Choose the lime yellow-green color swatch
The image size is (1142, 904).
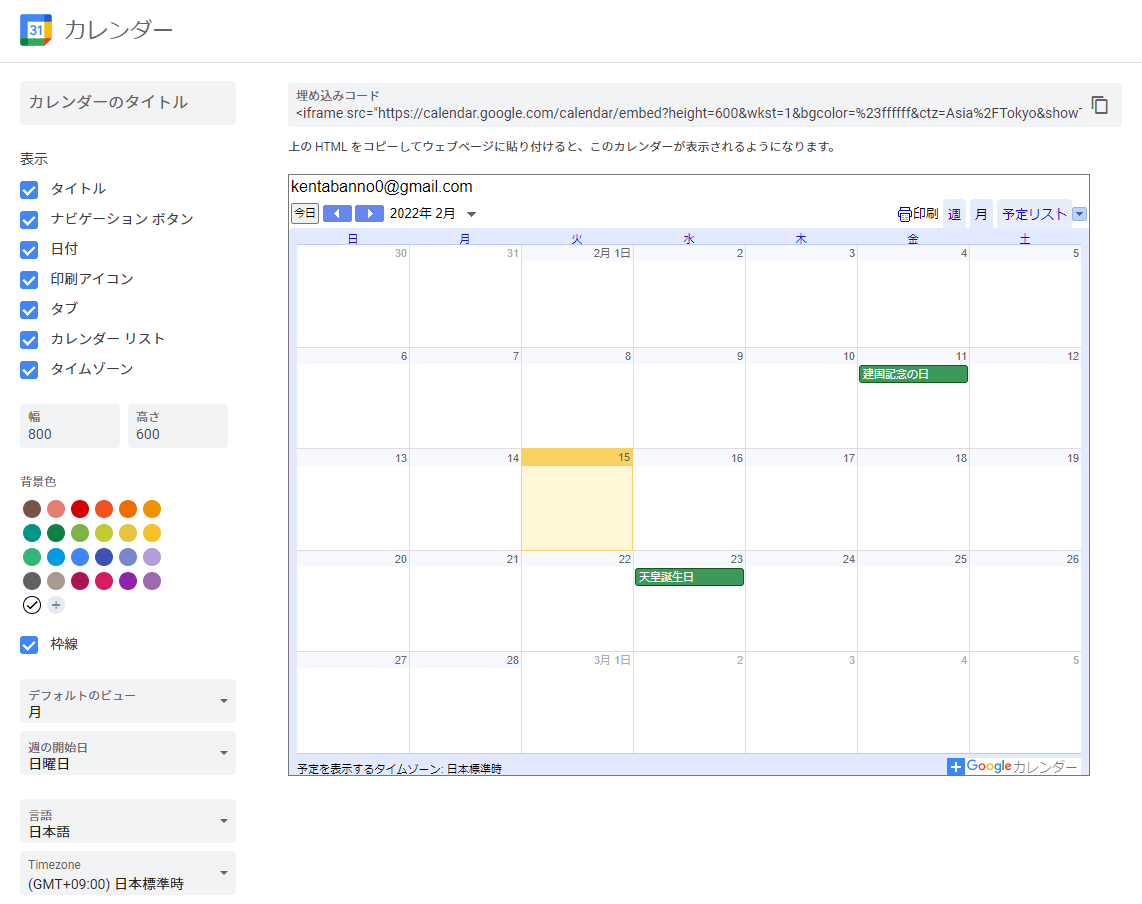104,532
